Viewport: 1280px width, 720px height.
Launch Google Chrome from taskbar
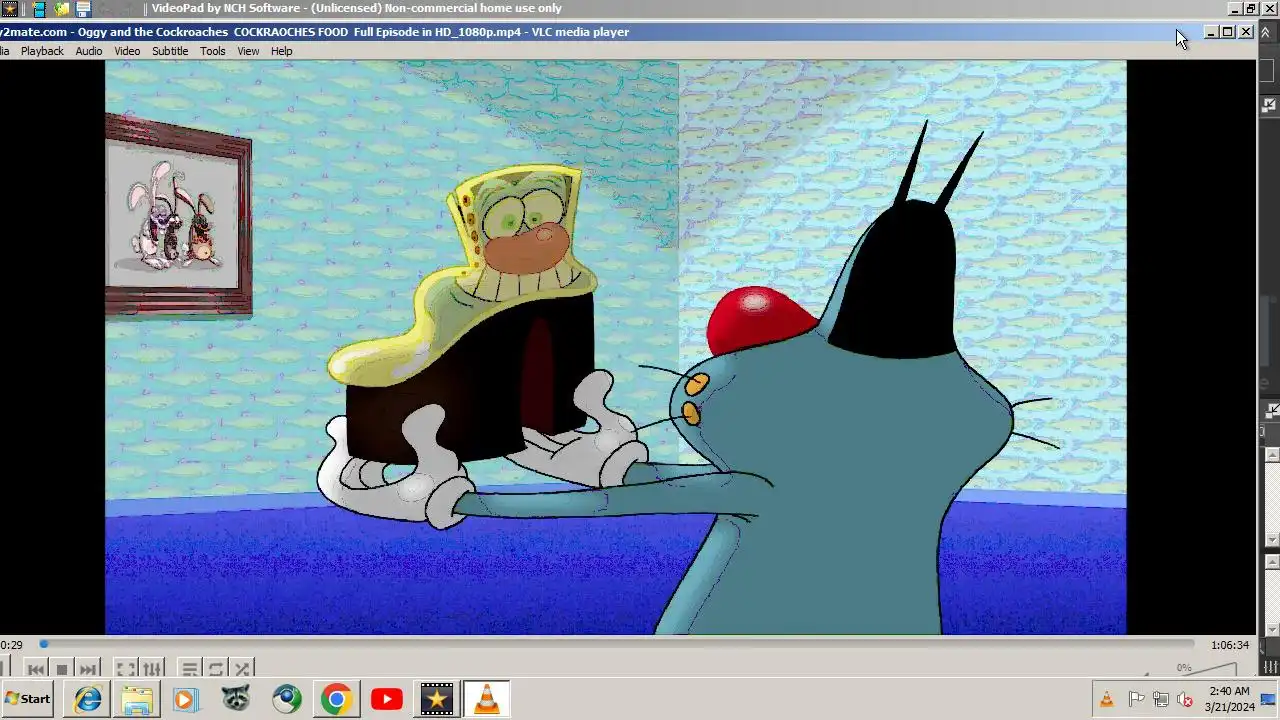pos(336,699)
